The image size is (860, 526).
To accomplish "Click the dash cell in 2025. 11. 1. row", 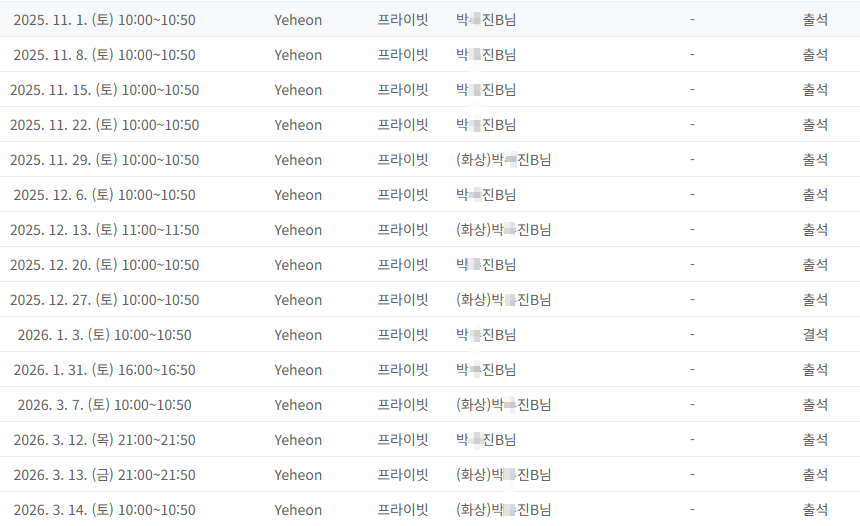I will [692, 20].
